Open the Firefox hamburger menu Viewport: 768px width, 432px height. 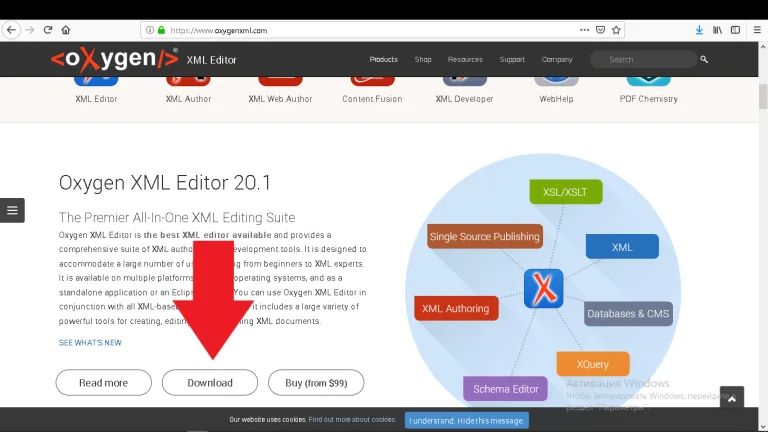[757, 30]
